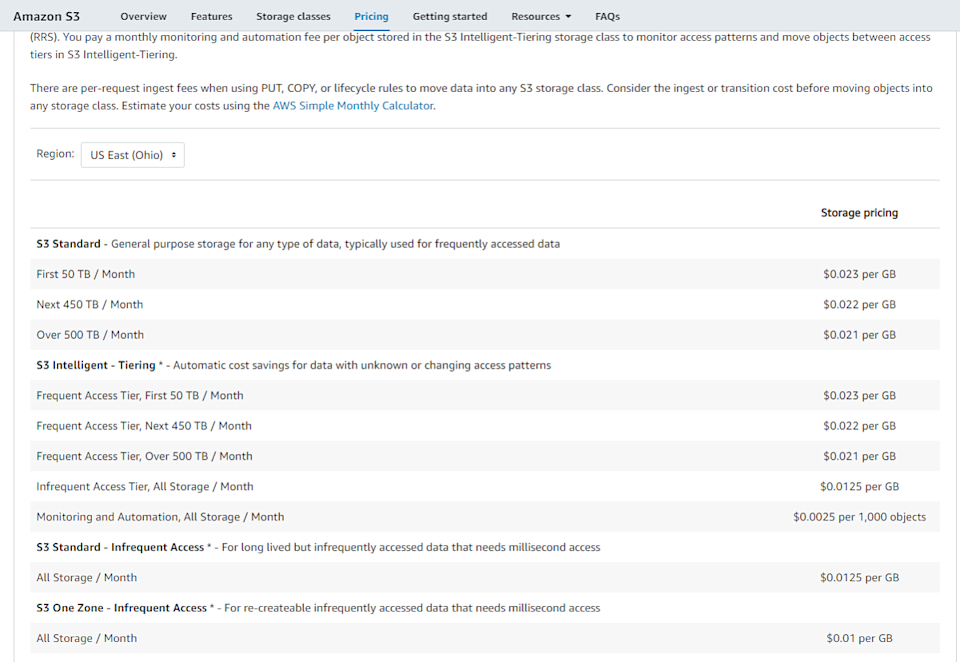Go to the Features tab
The height and width of the screenshot is (662, 960).
[211, 17]
